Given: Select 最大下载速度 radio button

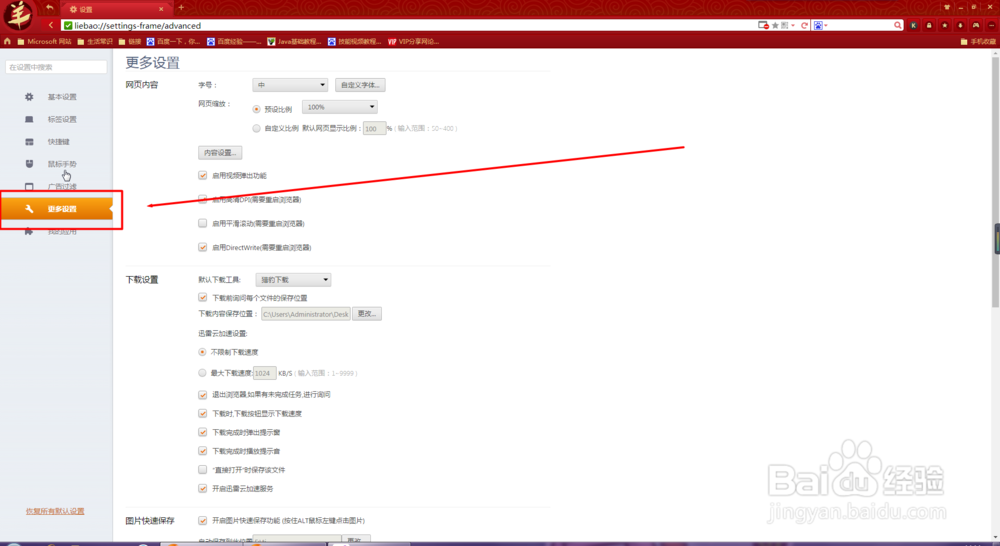Looking at the screenshot, I should [202, 373].
